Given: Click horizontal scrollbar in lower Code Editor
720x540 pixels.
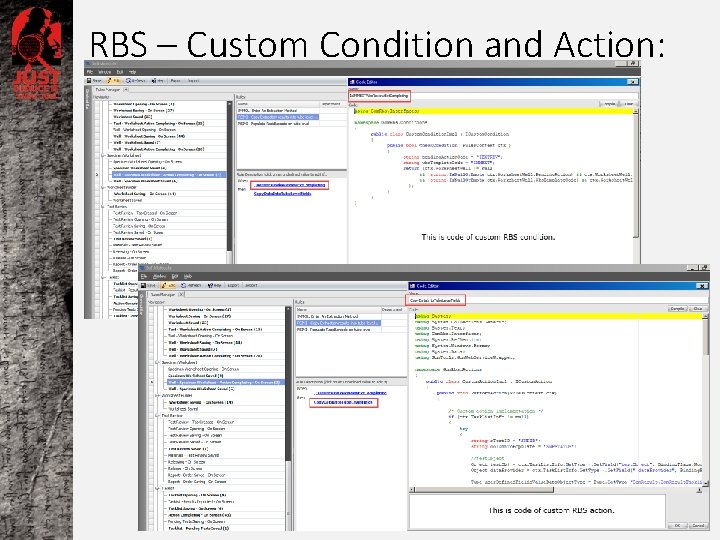Looking at the screenshot, I should click(x=556, y=490).
